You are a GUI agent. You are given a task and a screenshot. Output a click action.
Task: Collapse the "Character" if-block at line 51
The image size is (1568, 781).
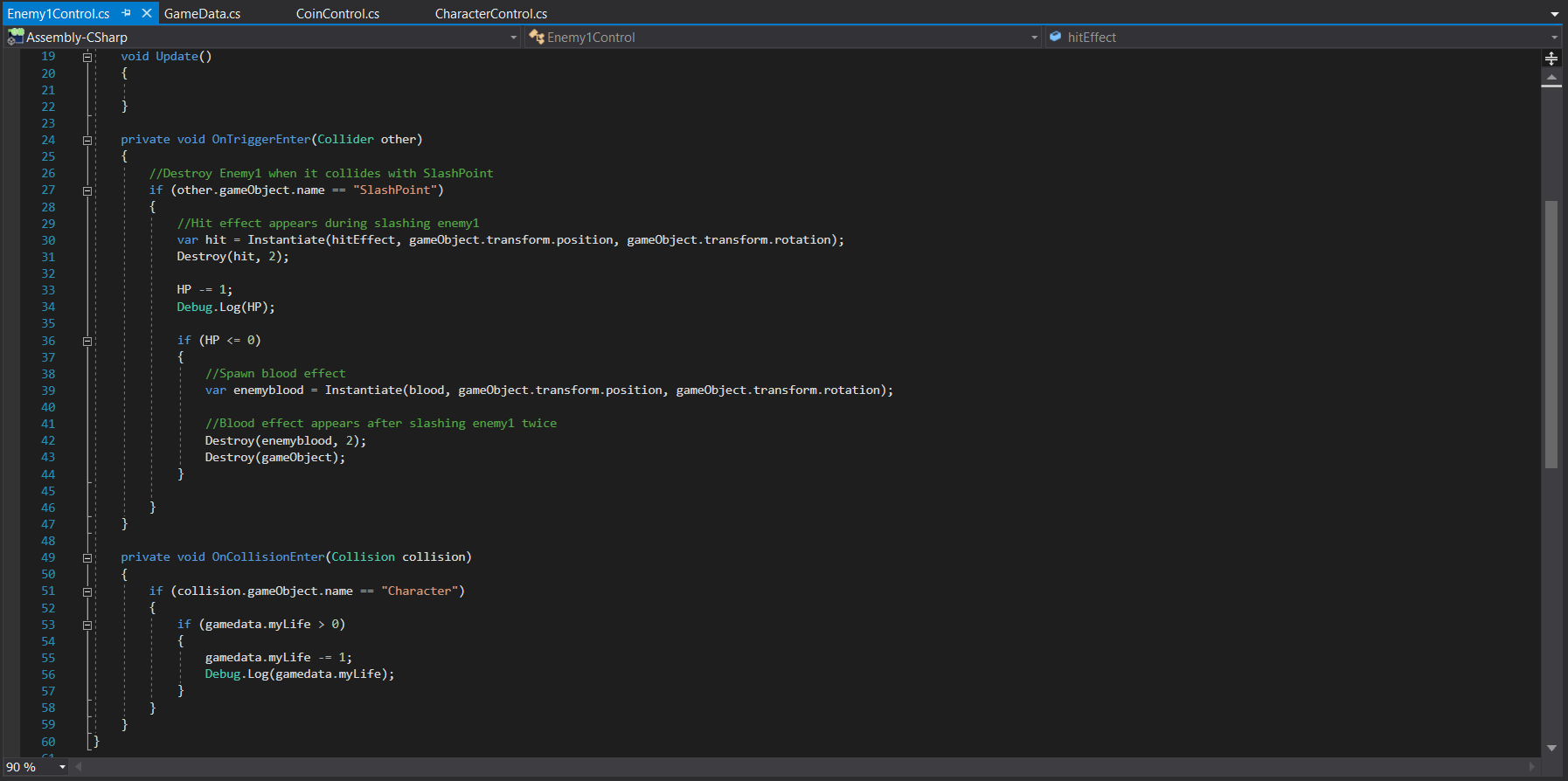87,591
